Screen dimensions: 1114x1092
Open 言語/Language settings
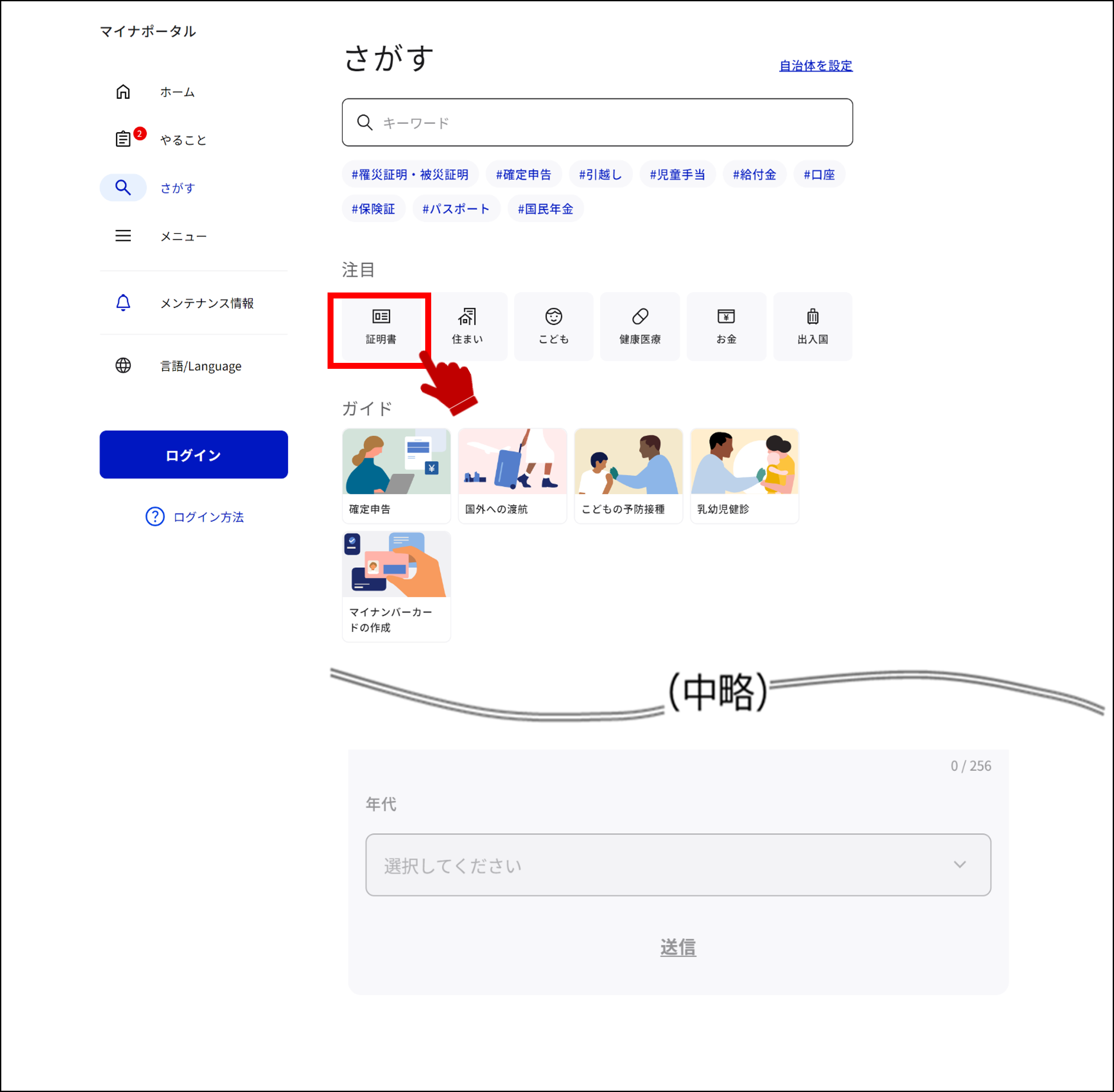(201, 366)
